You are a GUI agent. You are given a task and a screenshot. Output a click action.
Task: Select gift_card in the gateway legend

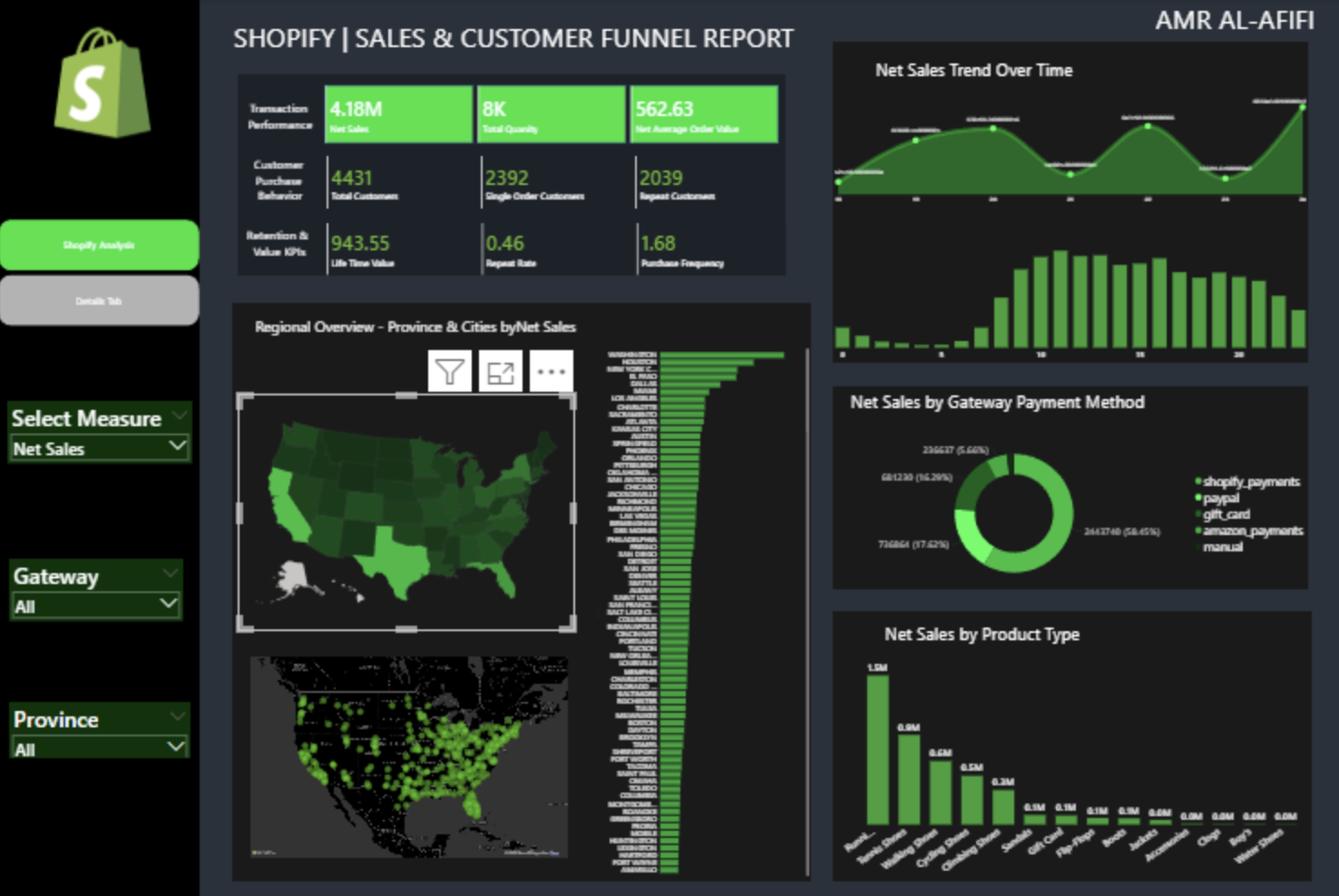pos(1227,514)
